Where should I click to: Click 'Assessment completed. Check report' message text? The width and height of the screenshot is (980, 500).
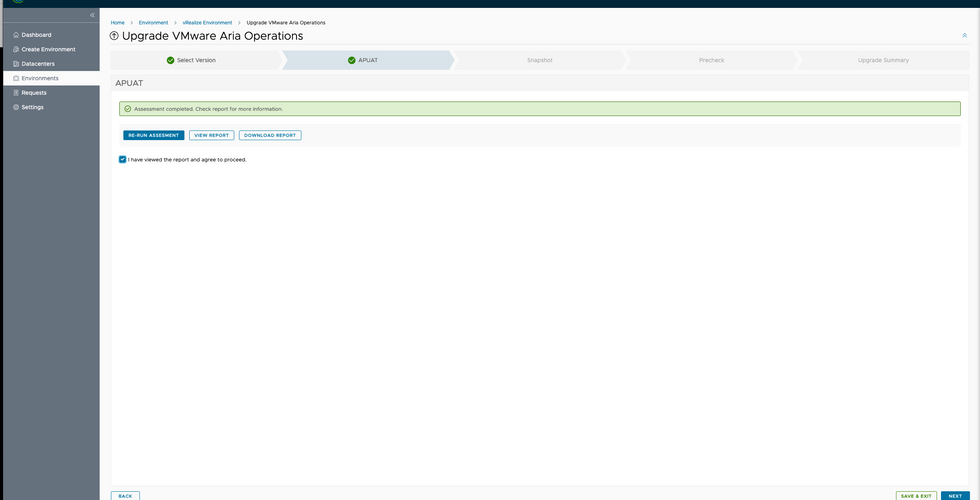(208, 109)
